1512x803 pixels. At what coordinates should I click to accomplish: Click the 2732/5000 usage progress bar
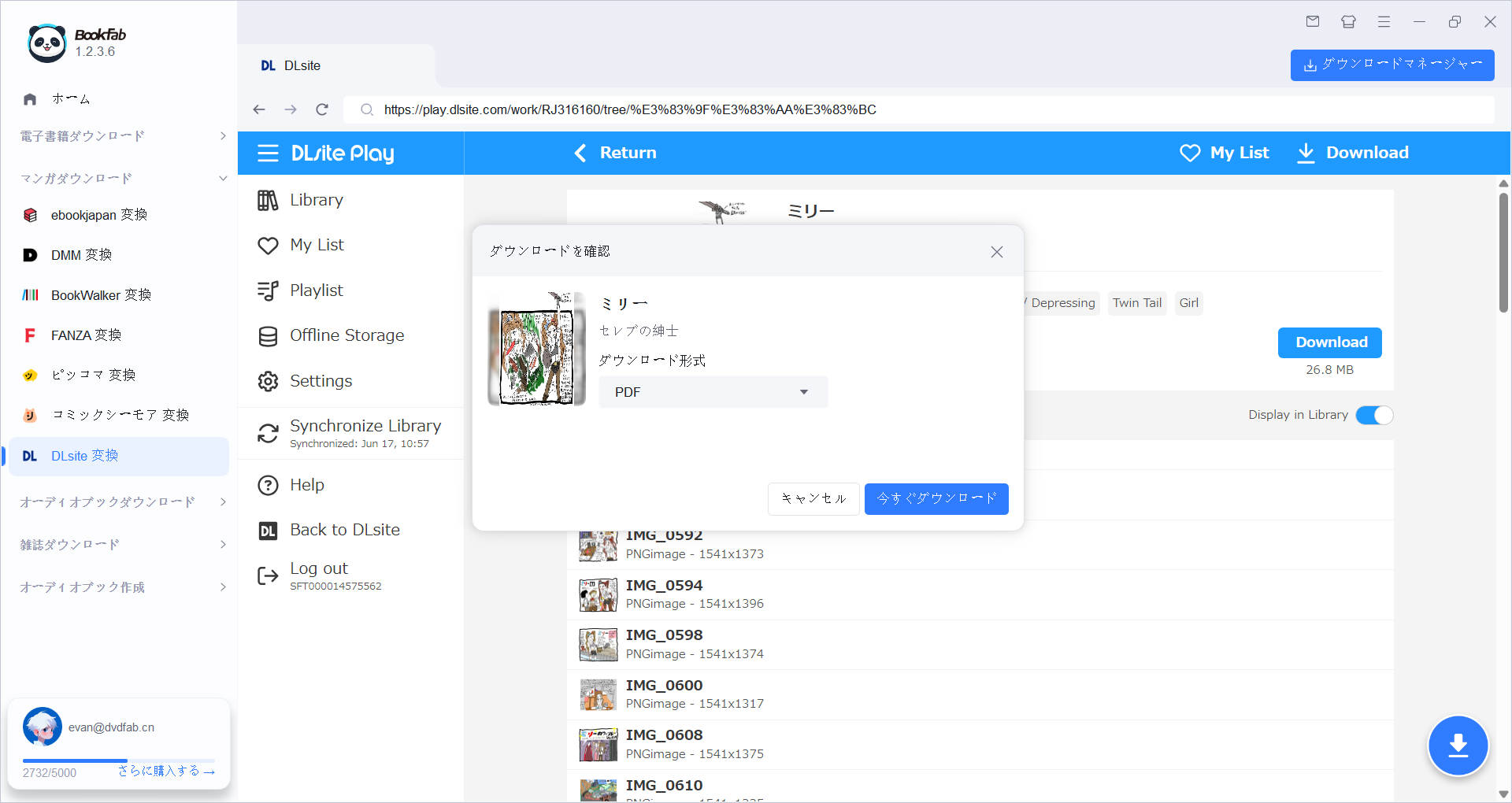[119, 760]
